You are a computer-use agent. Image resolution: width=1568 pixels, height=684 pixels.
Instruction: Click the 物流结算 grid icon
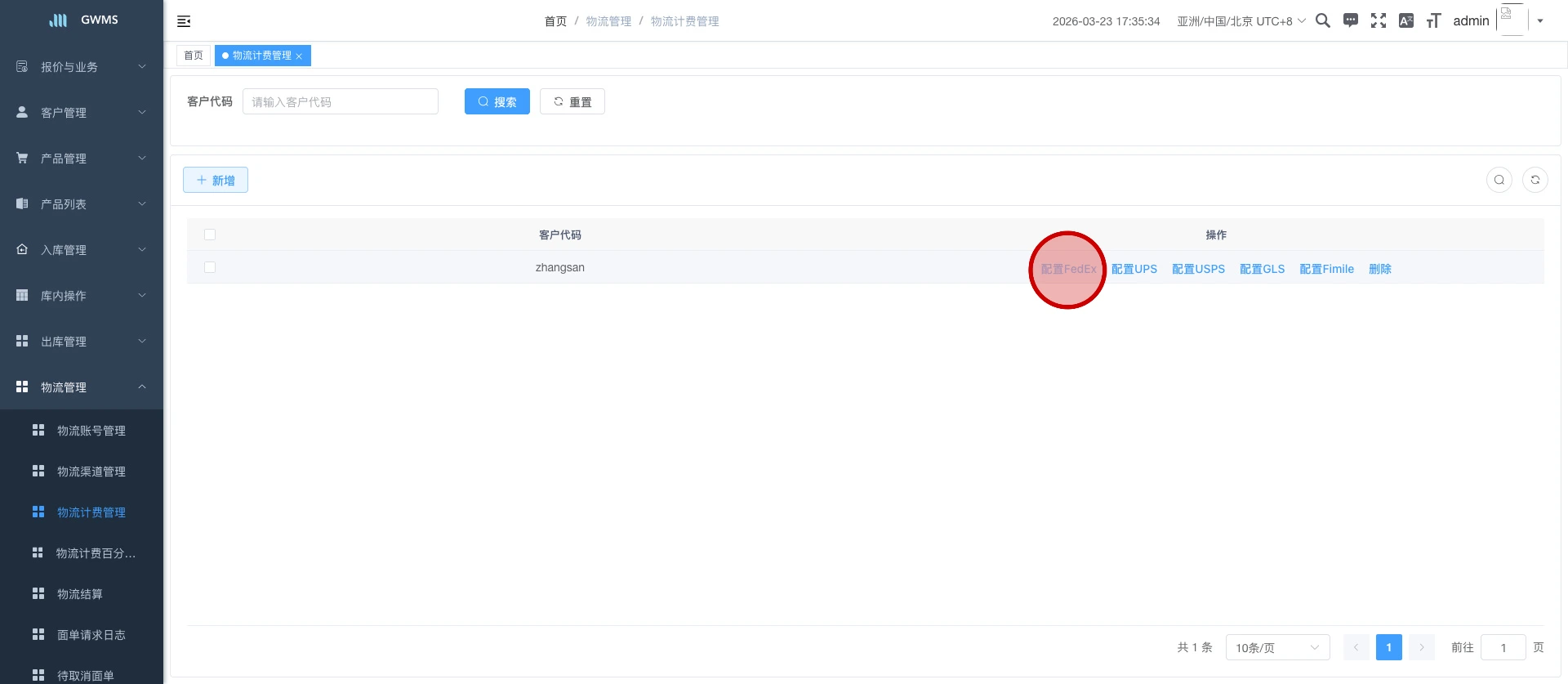tap(38, 593)
